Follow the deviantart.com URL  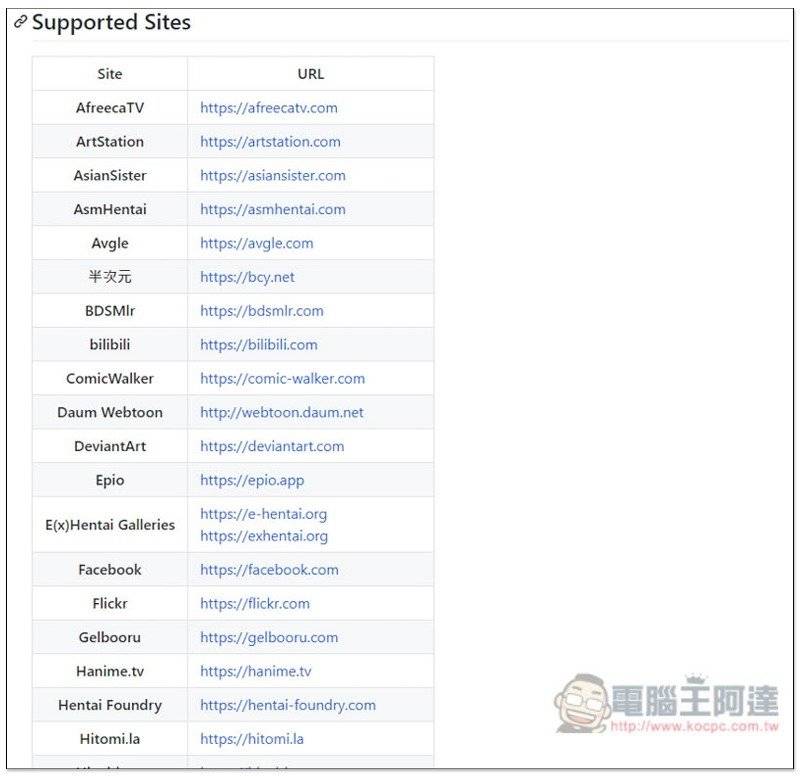point(272,446)
